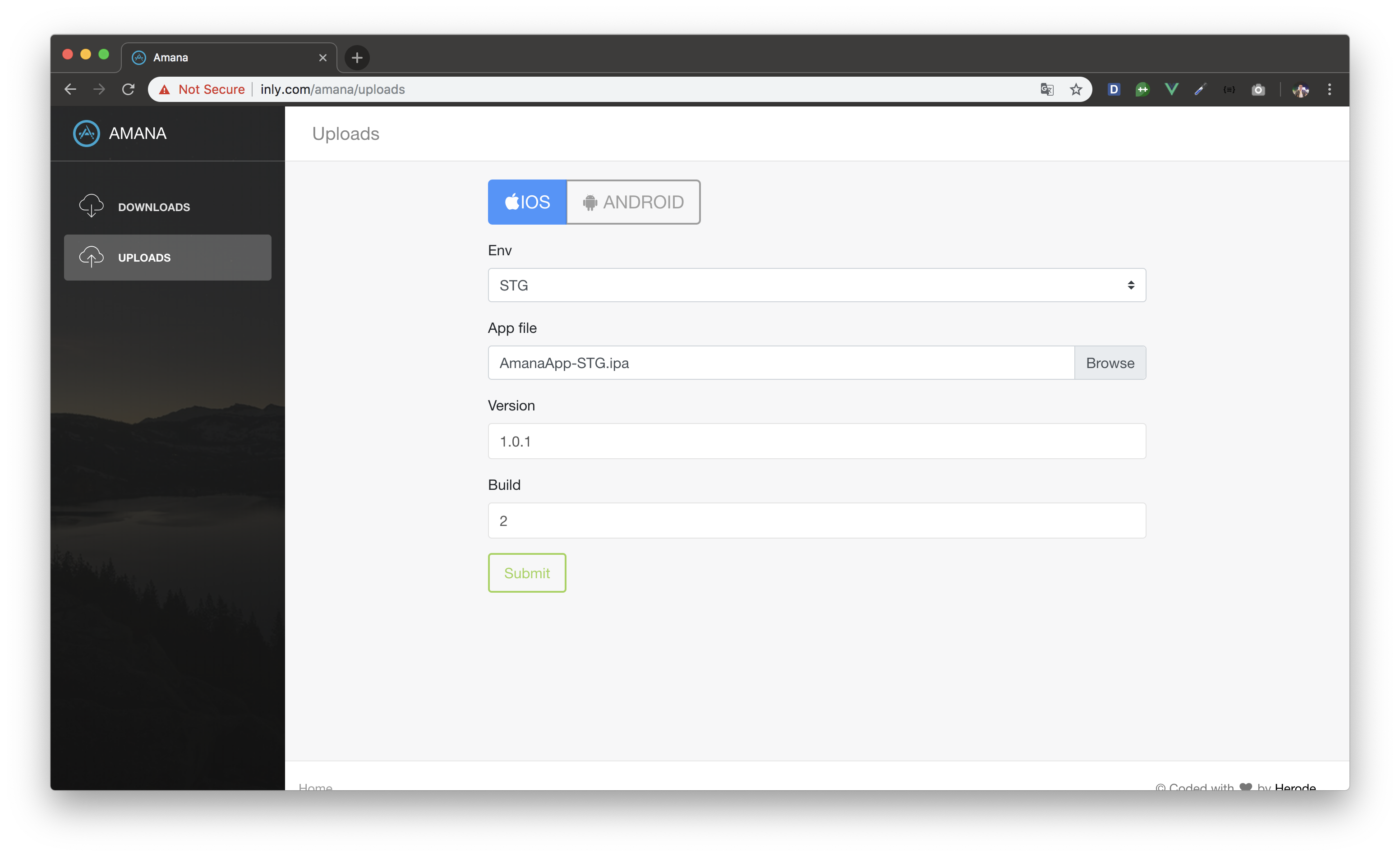Click the bookmark star icon
The width and height of the screenshot is (1400, 857).
tap(1076, 89)
